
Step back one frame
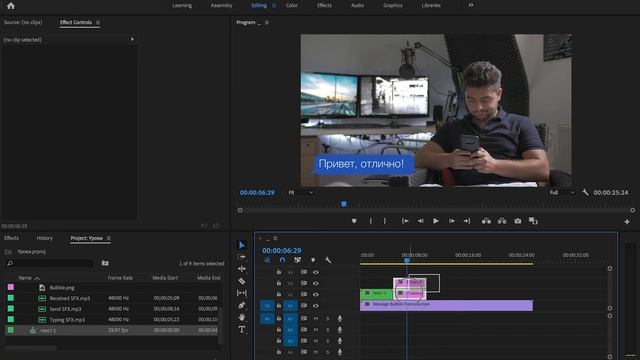(x=420, y=221)
